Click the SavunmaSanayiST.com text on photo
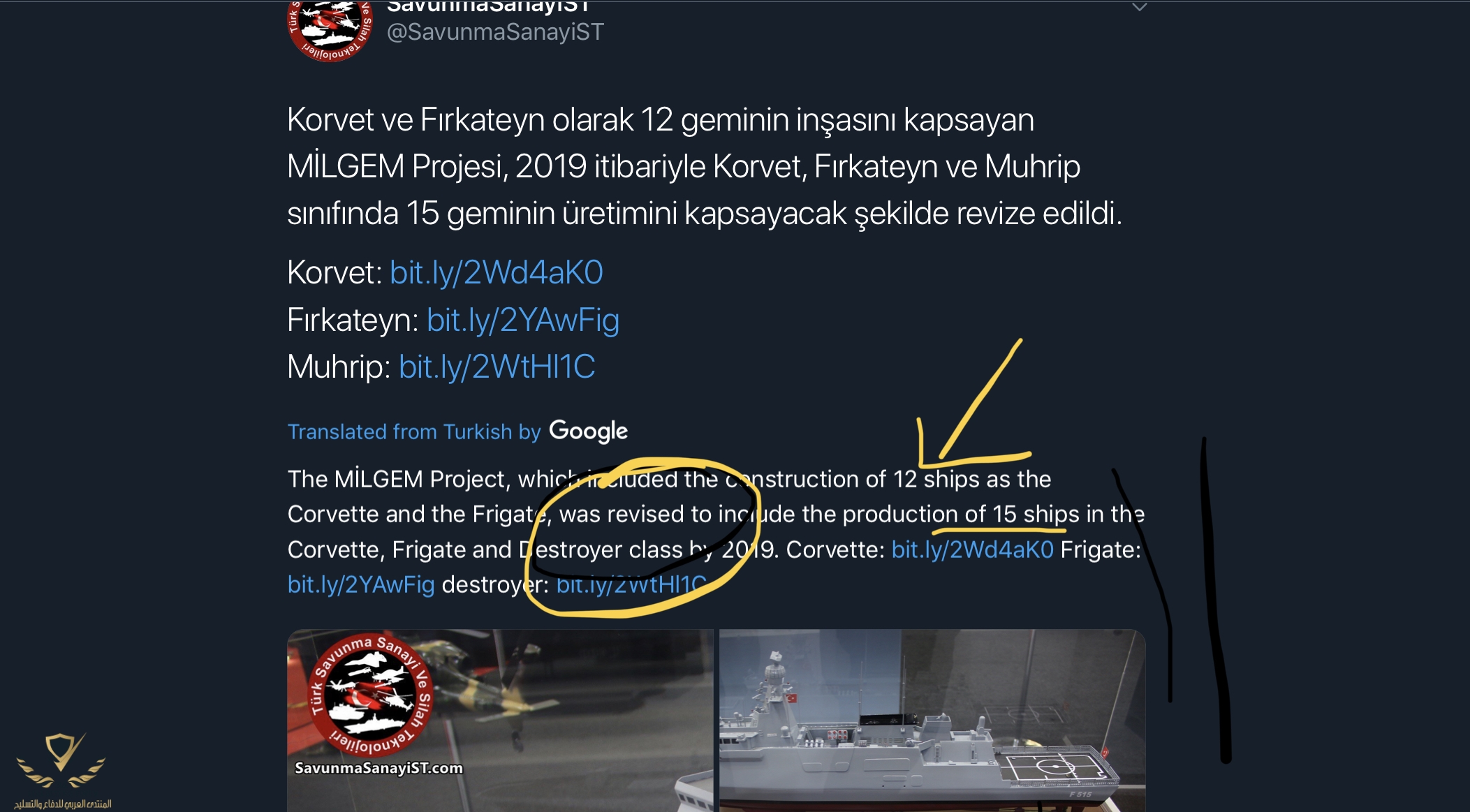Screen dimensions: 1470x812 click(x=378, y=768)
